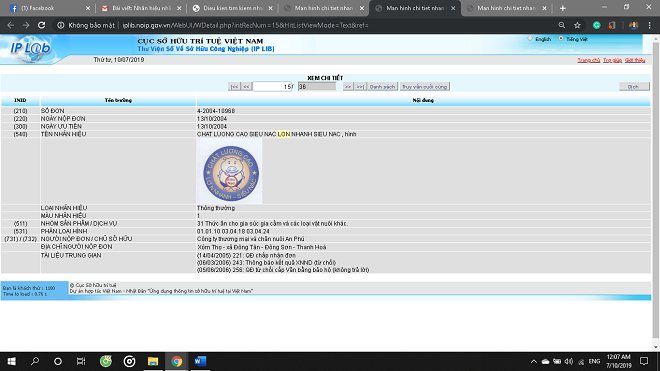Viewport: 660px width, 371px height.
Task: Switch to the Facebook tab
Action: 47,8
